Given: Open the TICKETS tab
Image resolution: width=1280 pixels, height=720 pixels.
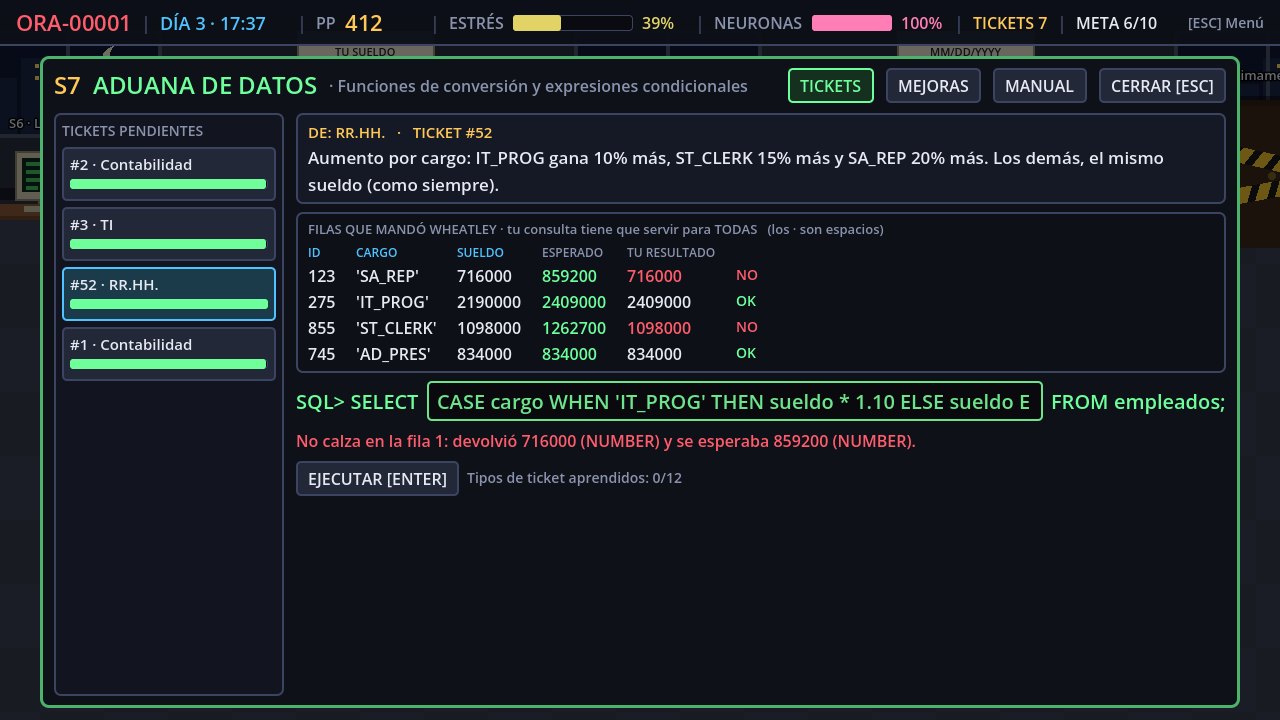Looking at the screenshot, I should pos(831,86).
